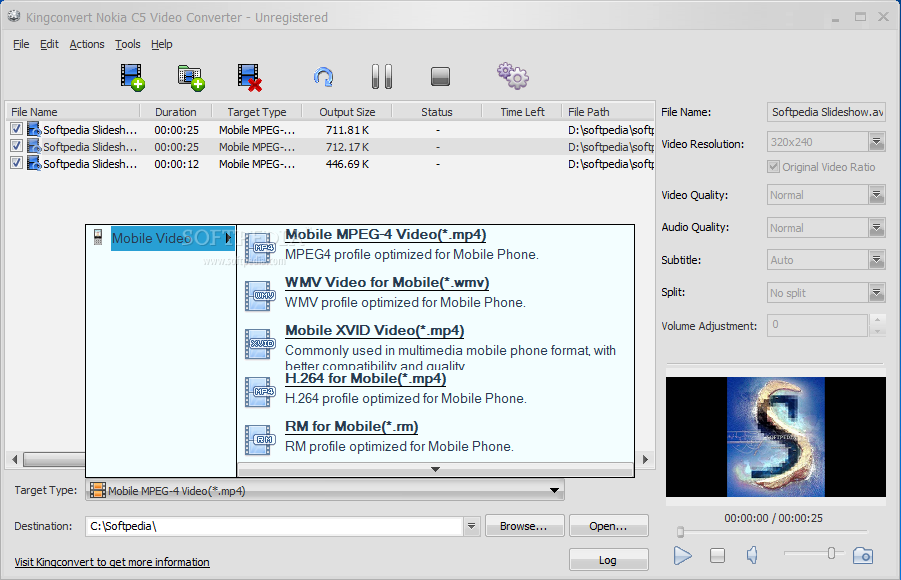Screen dimensions: 901x580
Task: Choose the Mobile XVID Video(*.mp4) format
Action: [374, 331]
